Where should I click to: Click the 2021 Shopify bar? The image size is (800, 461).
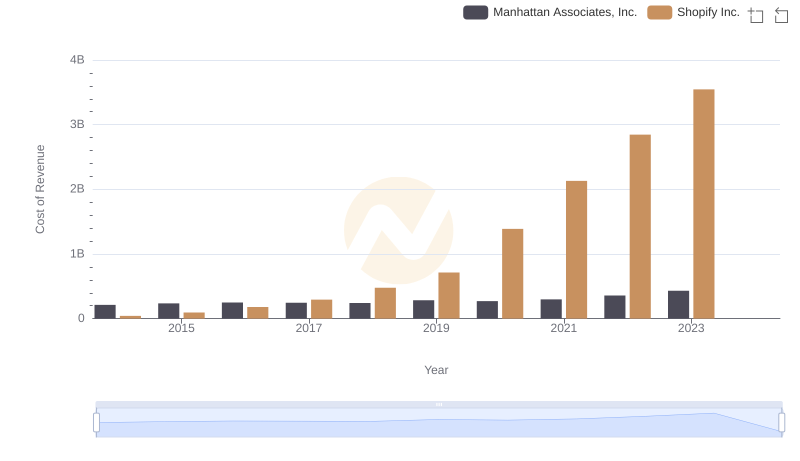576,250
